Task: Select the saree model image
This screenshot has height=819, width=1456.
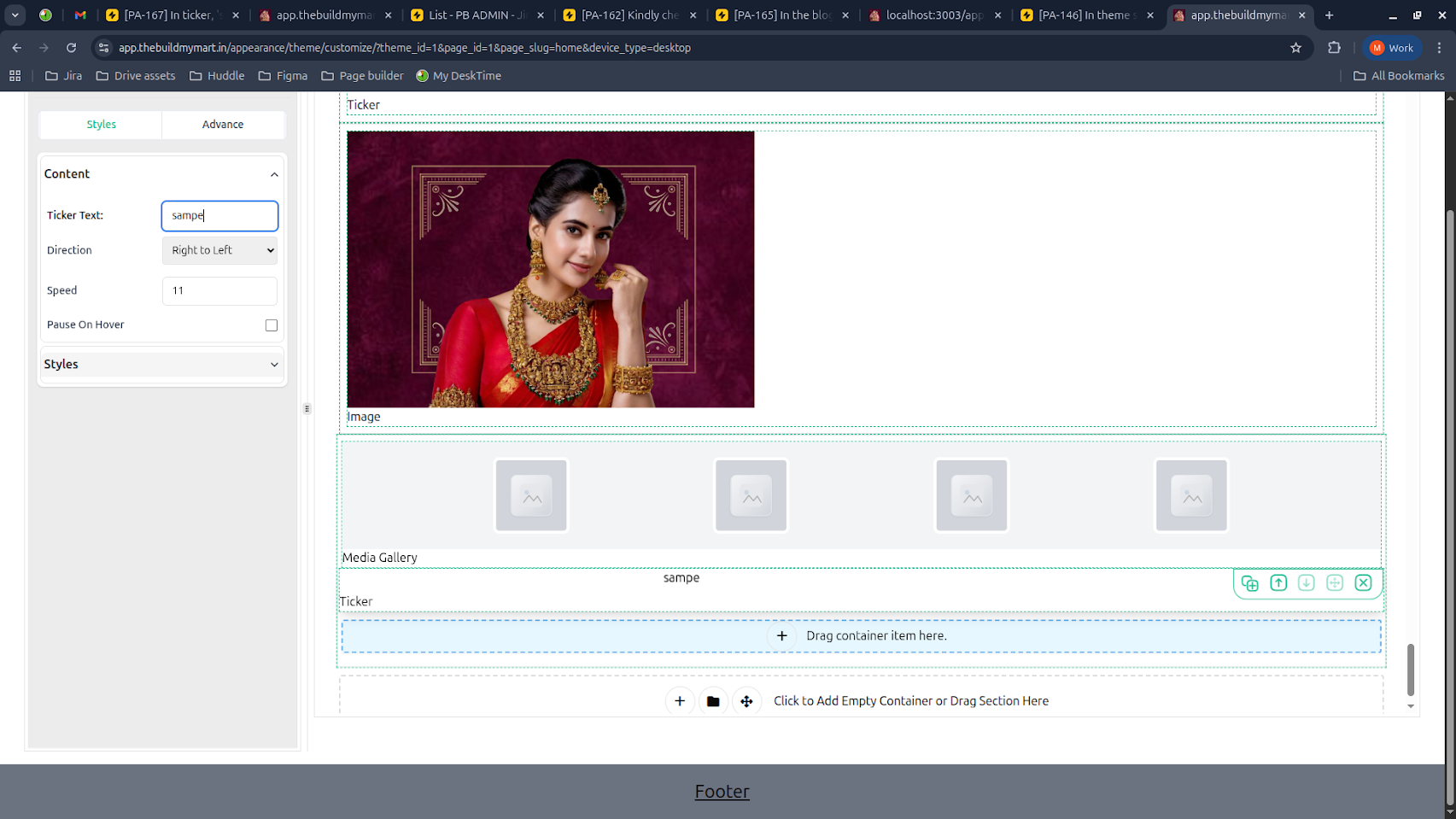Action: pos(551,269)
